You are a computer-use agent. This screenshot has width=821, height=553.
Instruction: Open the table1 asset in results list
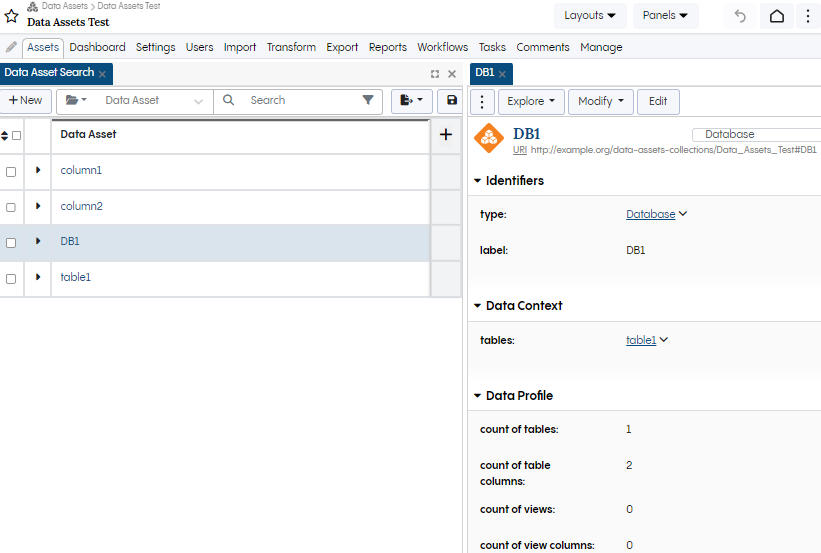tap(75, 277)
